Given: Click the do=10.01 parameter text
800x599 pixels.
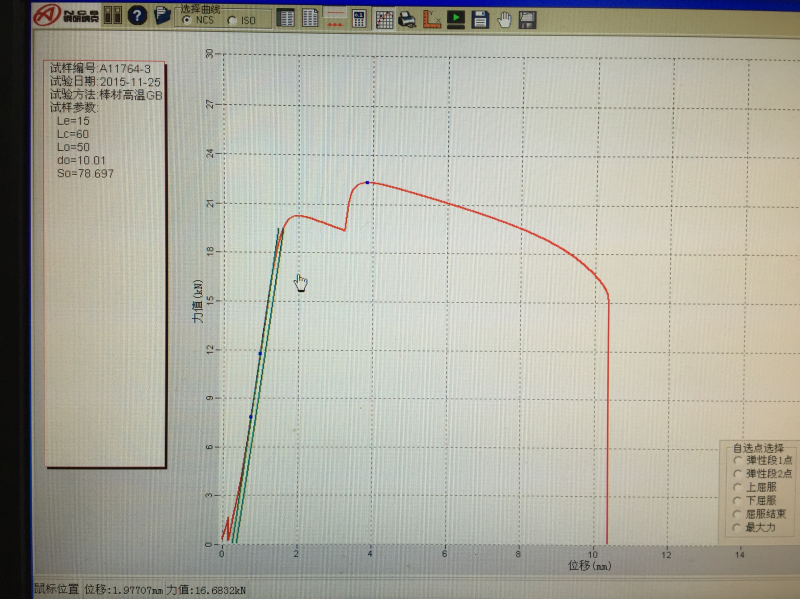Looking at the screenshot, I should click(81, 160).
